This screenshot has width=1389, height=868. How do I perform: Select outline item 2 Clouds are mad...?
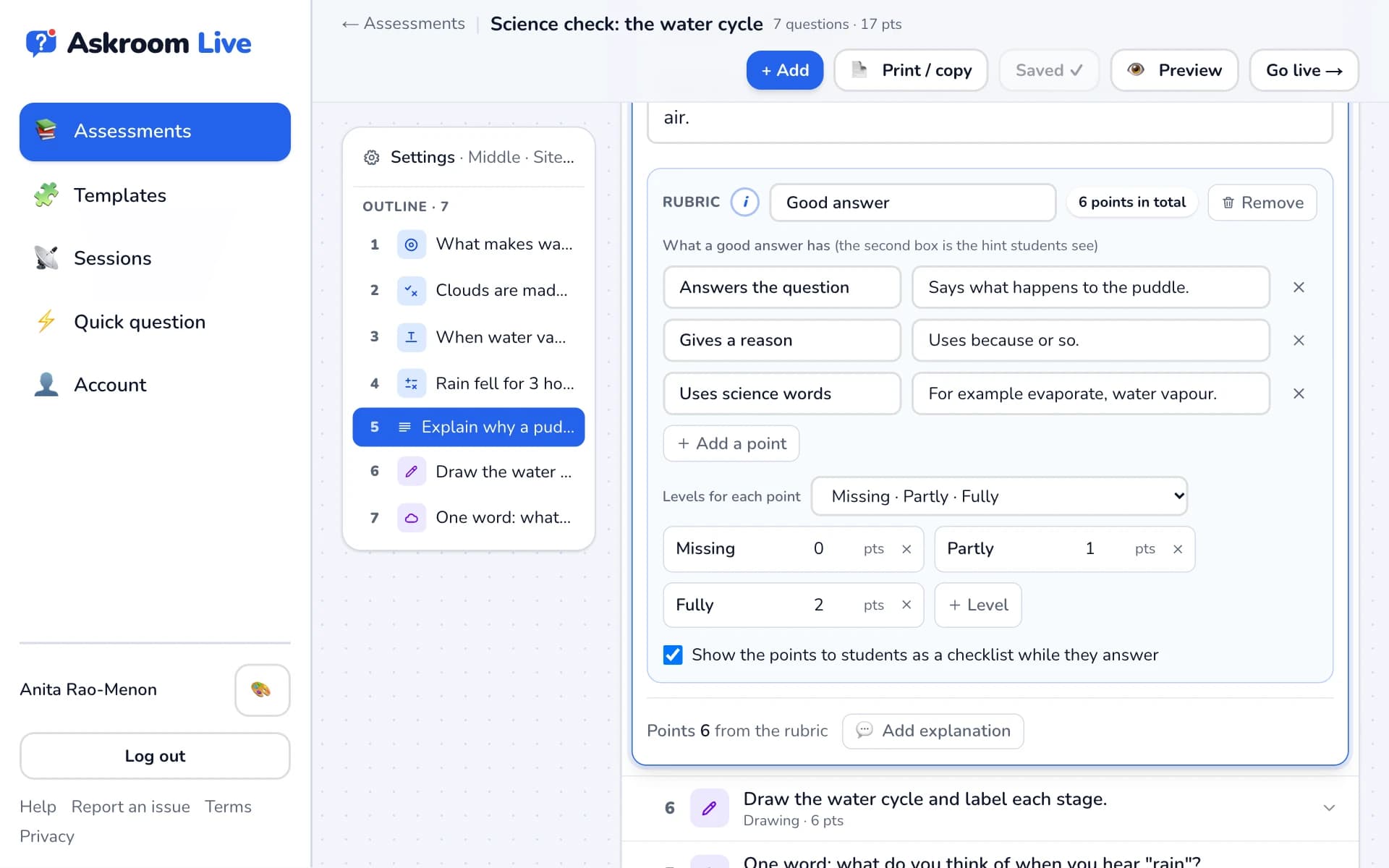[469, 290]
